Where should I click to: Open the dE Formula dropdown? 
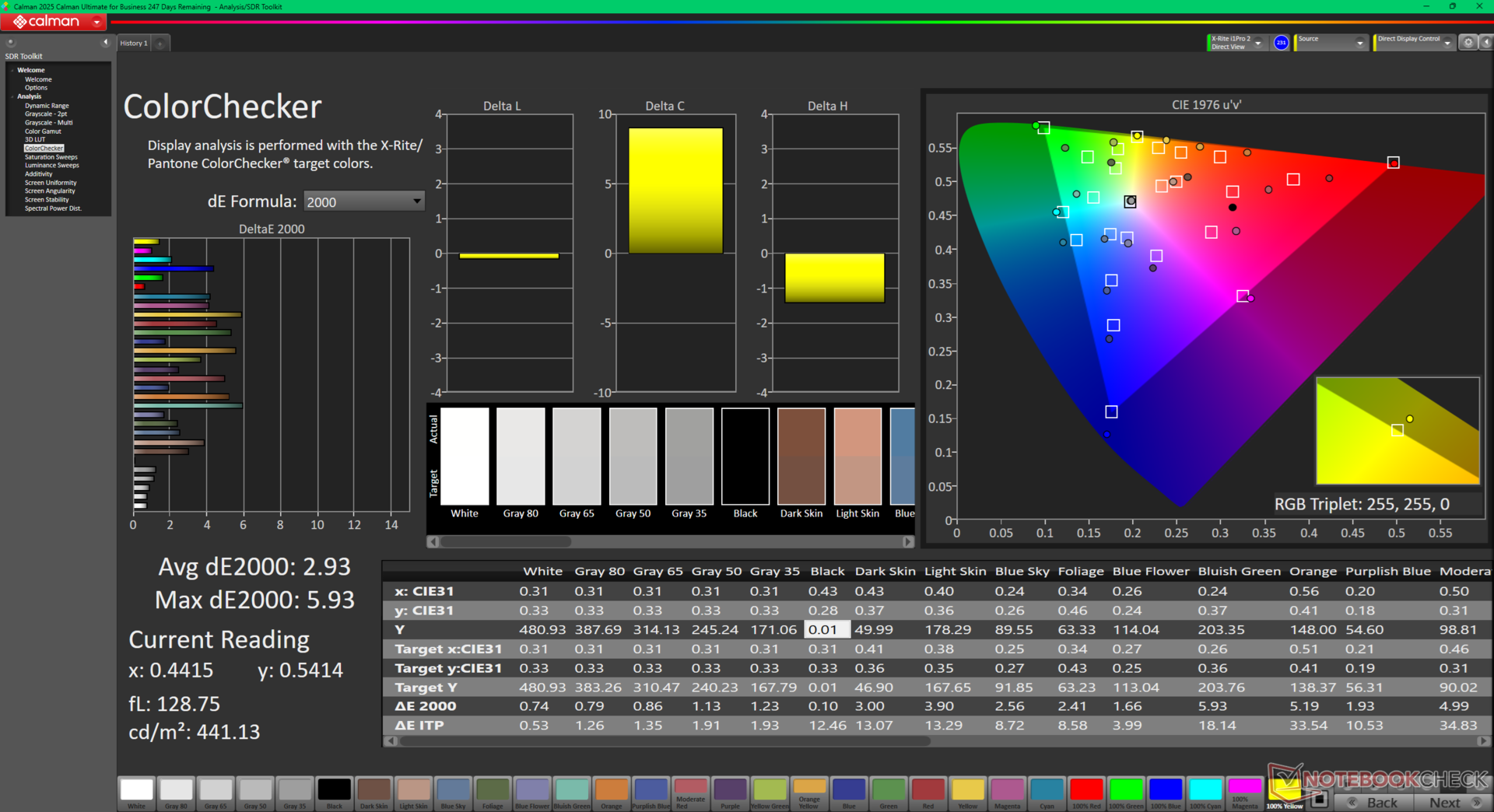pos(364,201)
